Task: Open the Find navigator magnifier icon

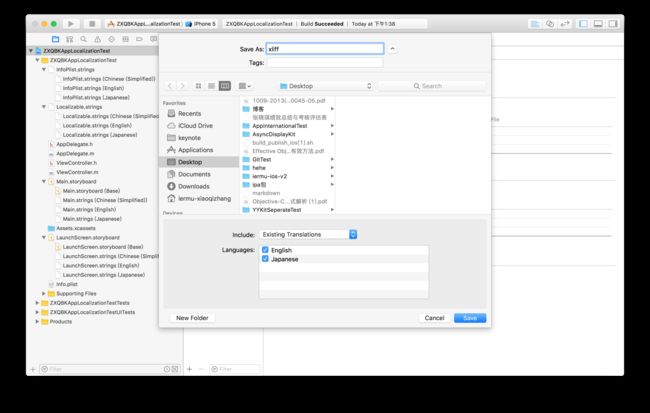Action: coord(84,39)
